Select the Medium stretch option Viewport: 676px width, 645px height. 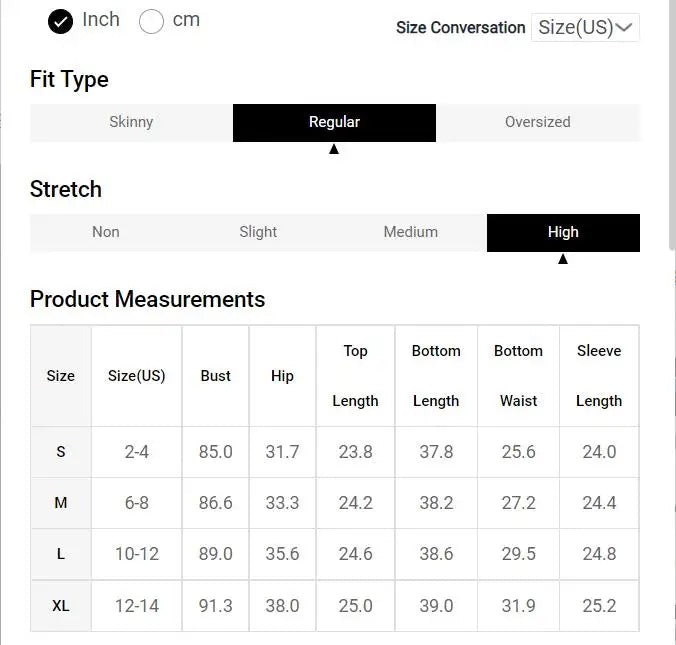tap(411, 233)
